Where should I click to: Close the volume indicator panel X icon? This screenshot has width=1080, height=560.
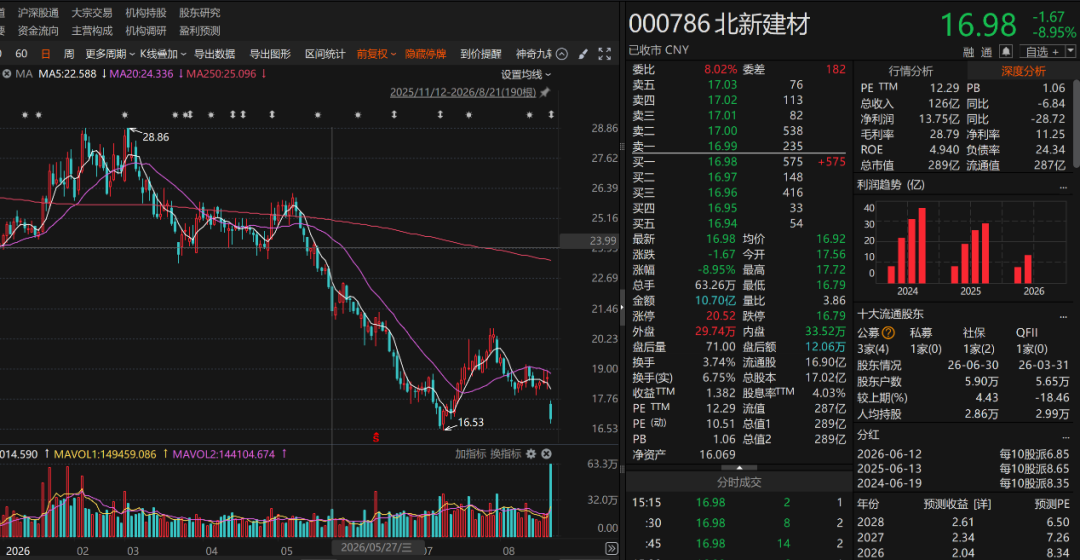[546, 454]
